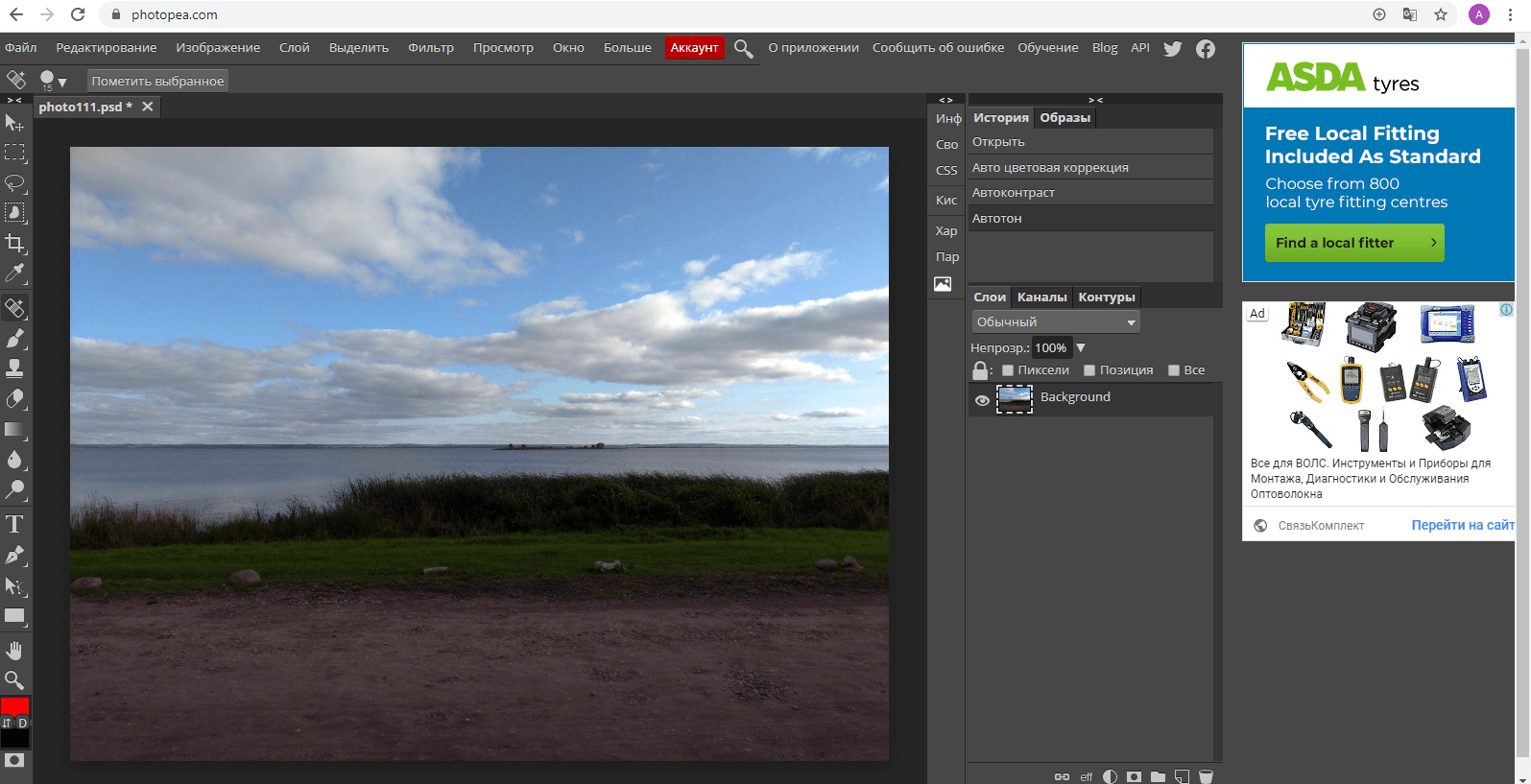This screenshot has height=784, width=1531.
Task: Enable the Позиция lock checkbox
Action: 1089,370
